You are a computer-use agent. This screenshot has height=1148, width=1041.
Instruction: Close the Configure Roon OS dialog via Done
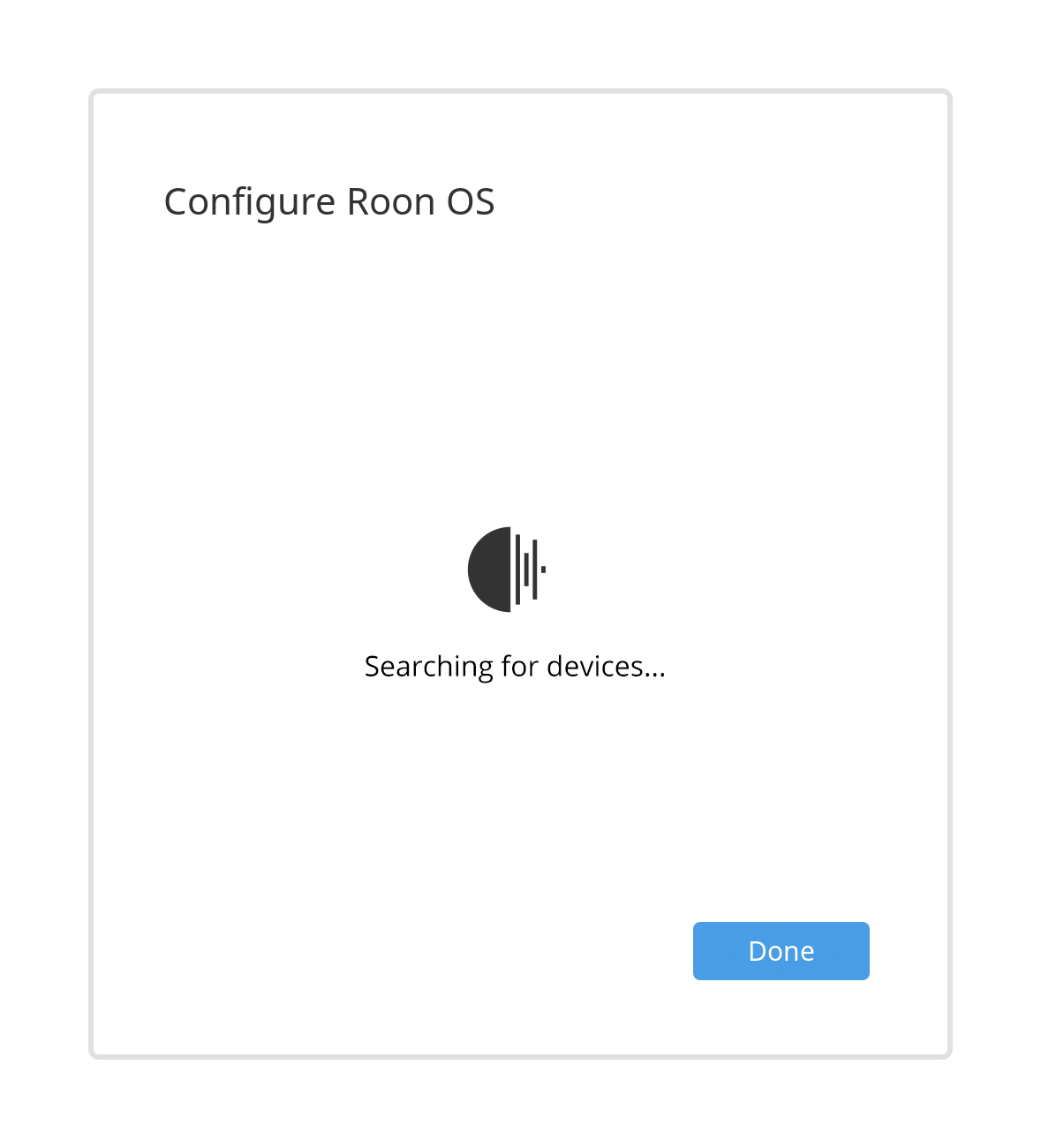tap(781, 951)
